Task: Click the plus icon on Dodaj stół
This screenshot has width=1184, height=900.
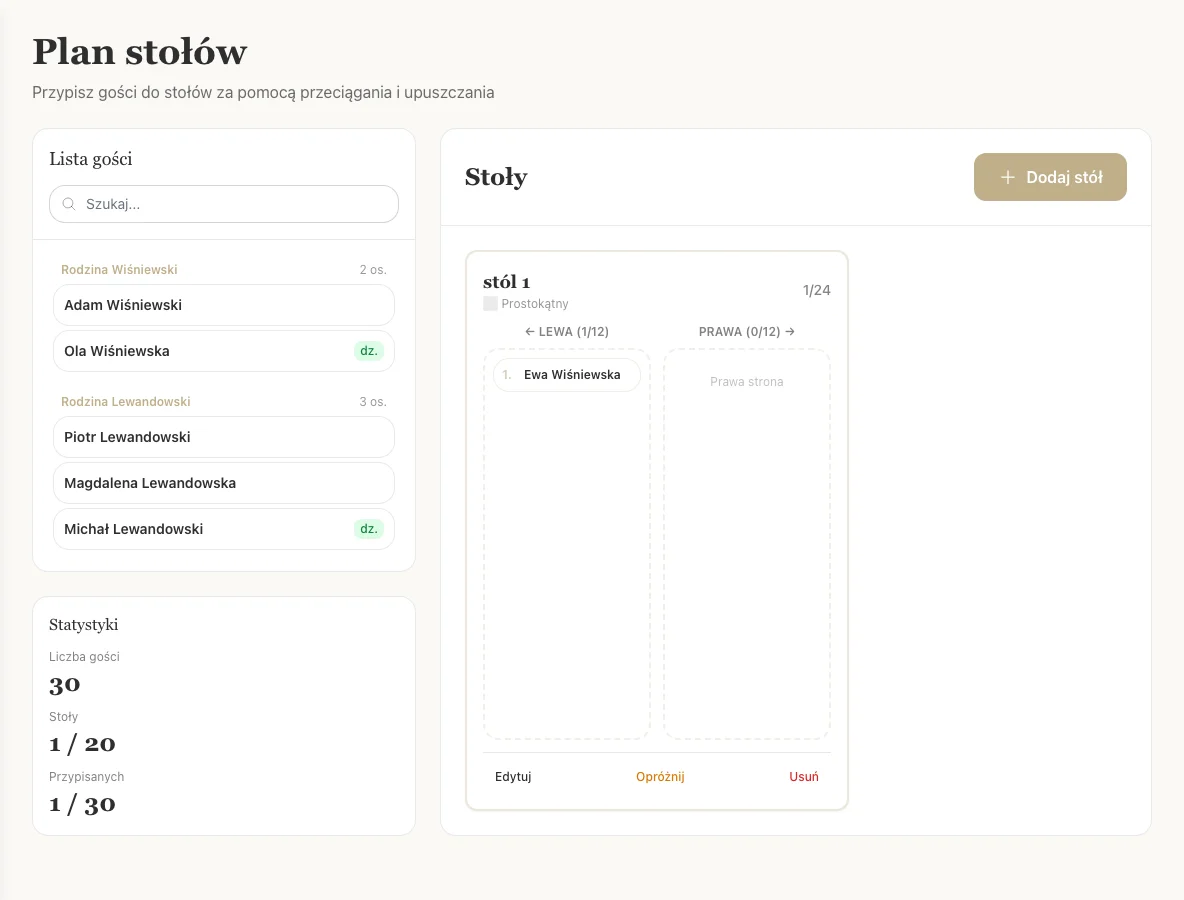Action: (1007, 177)
